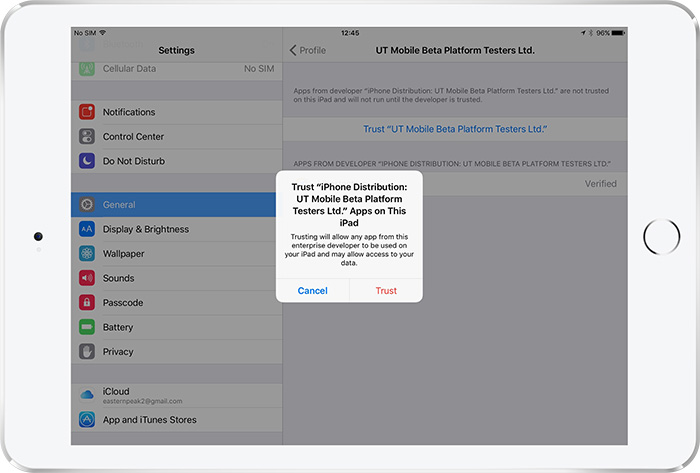Screen dimensions: 700x473
Task: Click the easternpeak2@gmail.com text
Action: (142, 401)
